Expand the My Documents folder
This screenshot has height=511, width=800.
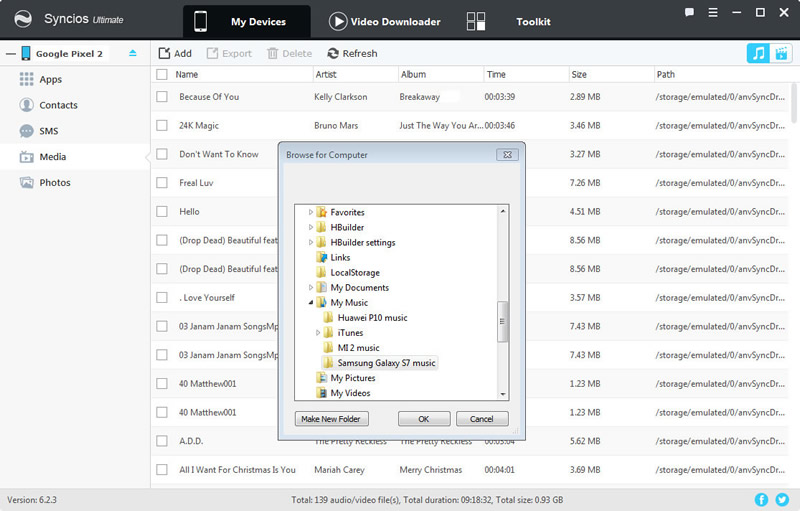pos(310,288)
